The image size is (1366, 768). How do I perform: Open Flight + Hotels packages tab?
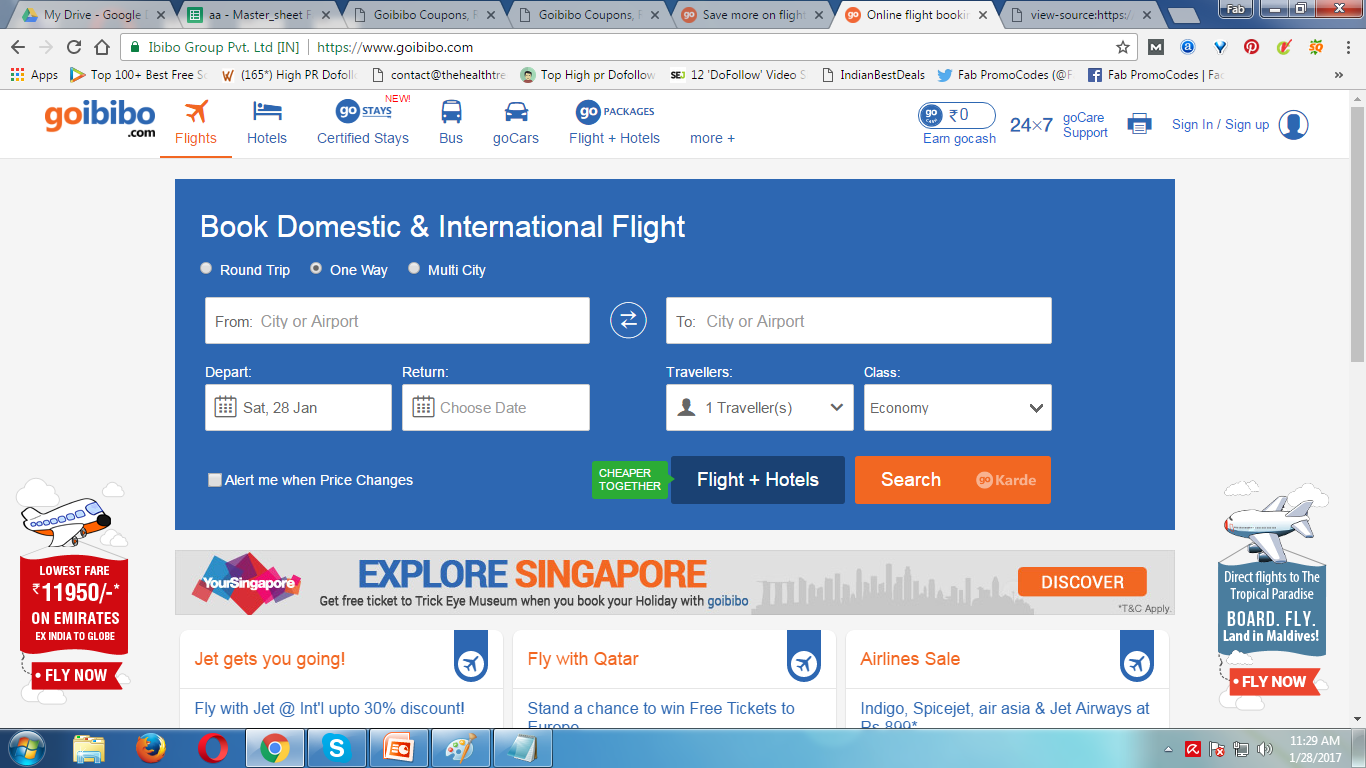[x=614, y=123]
